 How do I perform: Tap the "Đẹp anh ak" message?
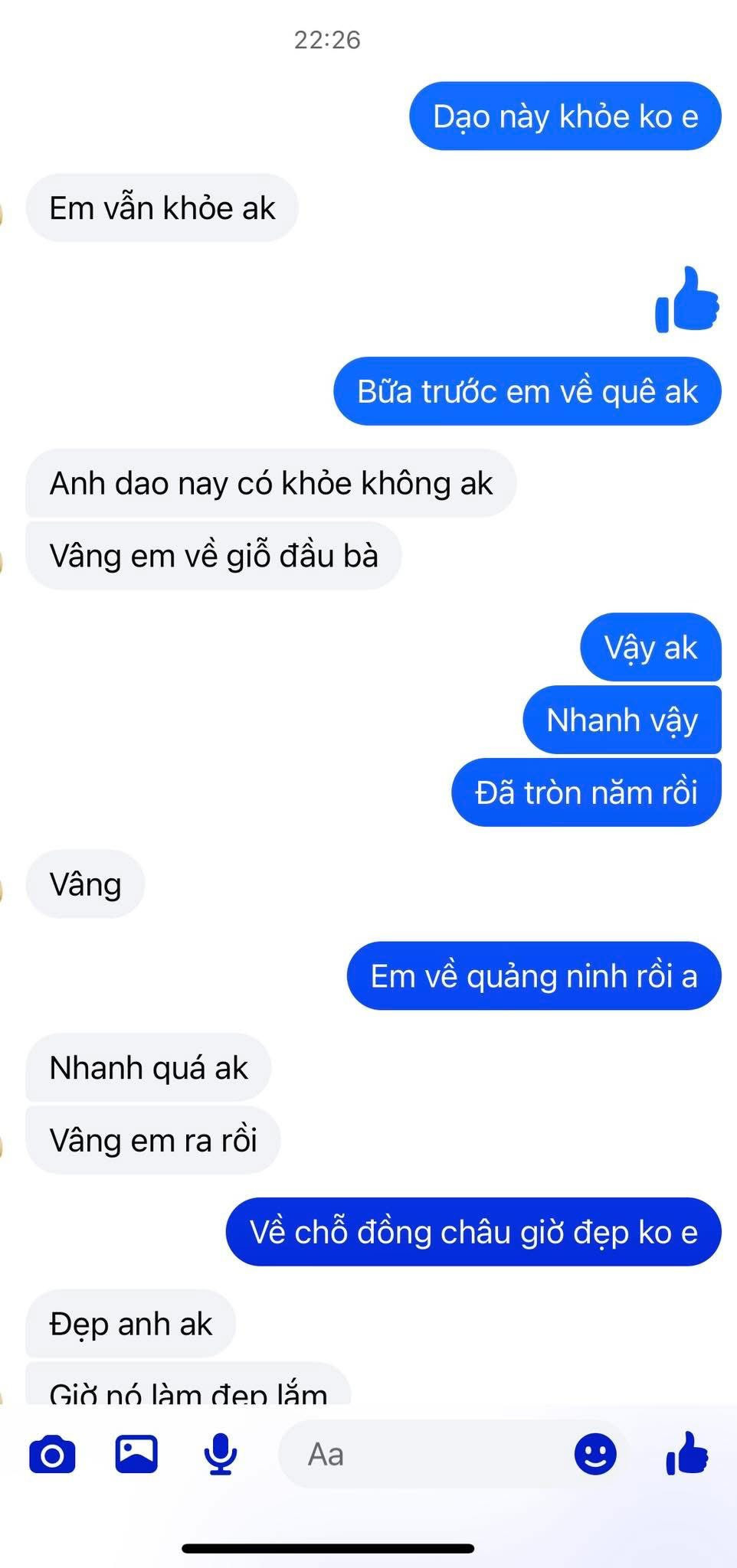point(131,1324)
